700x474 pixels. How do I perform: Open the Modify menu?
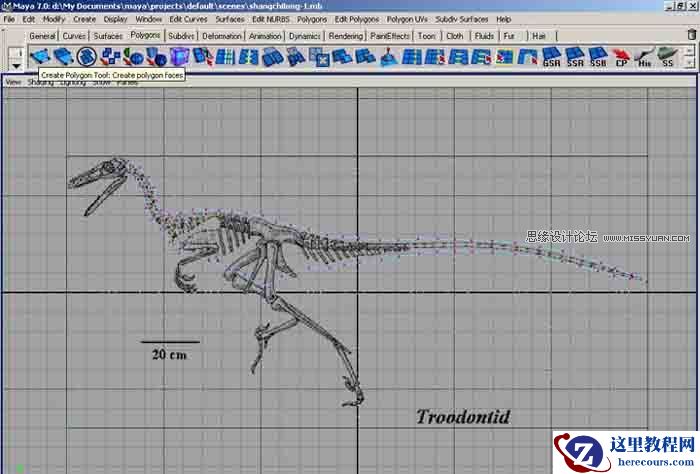click(x=54, y=19)
